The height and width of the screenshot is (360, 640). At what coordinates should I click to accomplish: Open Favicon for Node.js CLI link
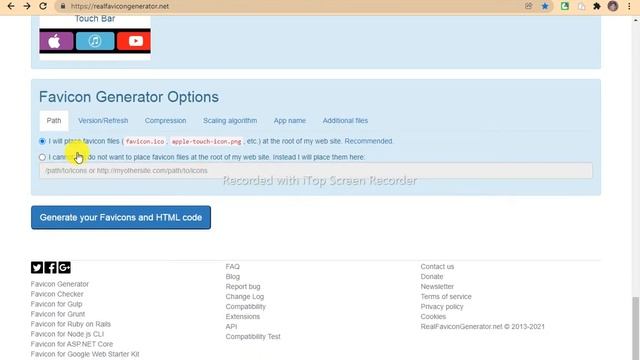[67, 334]
